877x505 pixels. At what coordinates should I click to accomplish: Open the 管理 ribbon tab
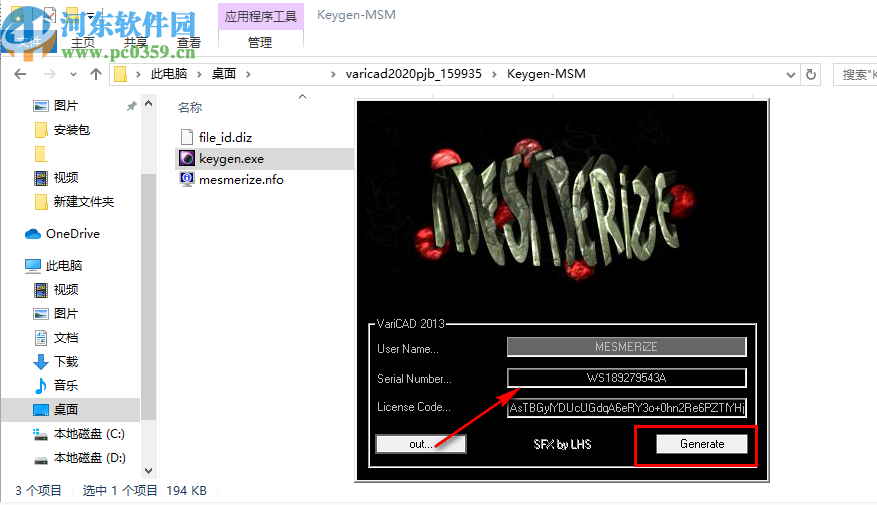coord(260,43)
